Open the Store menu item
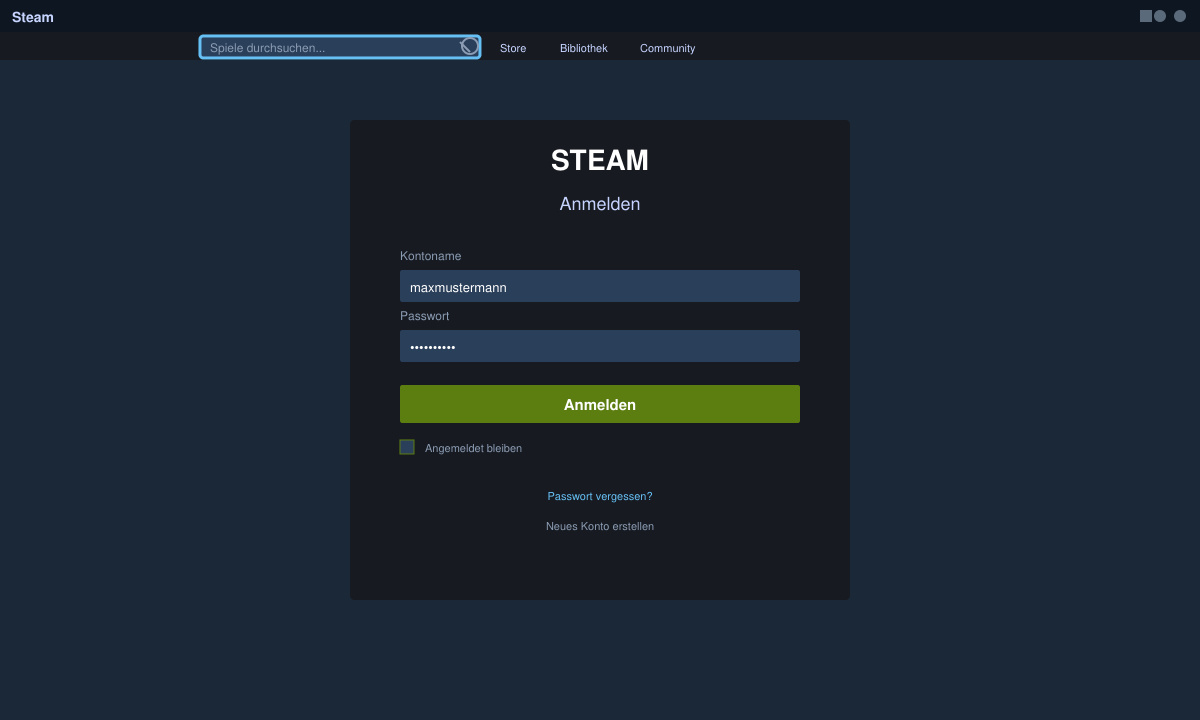The image size is (1200, 720). tap(513, 48)
